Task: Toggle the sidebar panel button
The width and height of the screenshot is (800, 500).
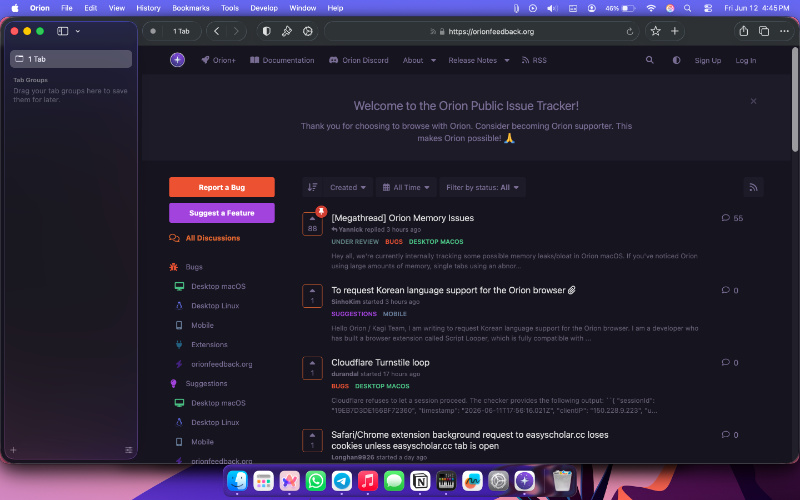Action: 63,31
